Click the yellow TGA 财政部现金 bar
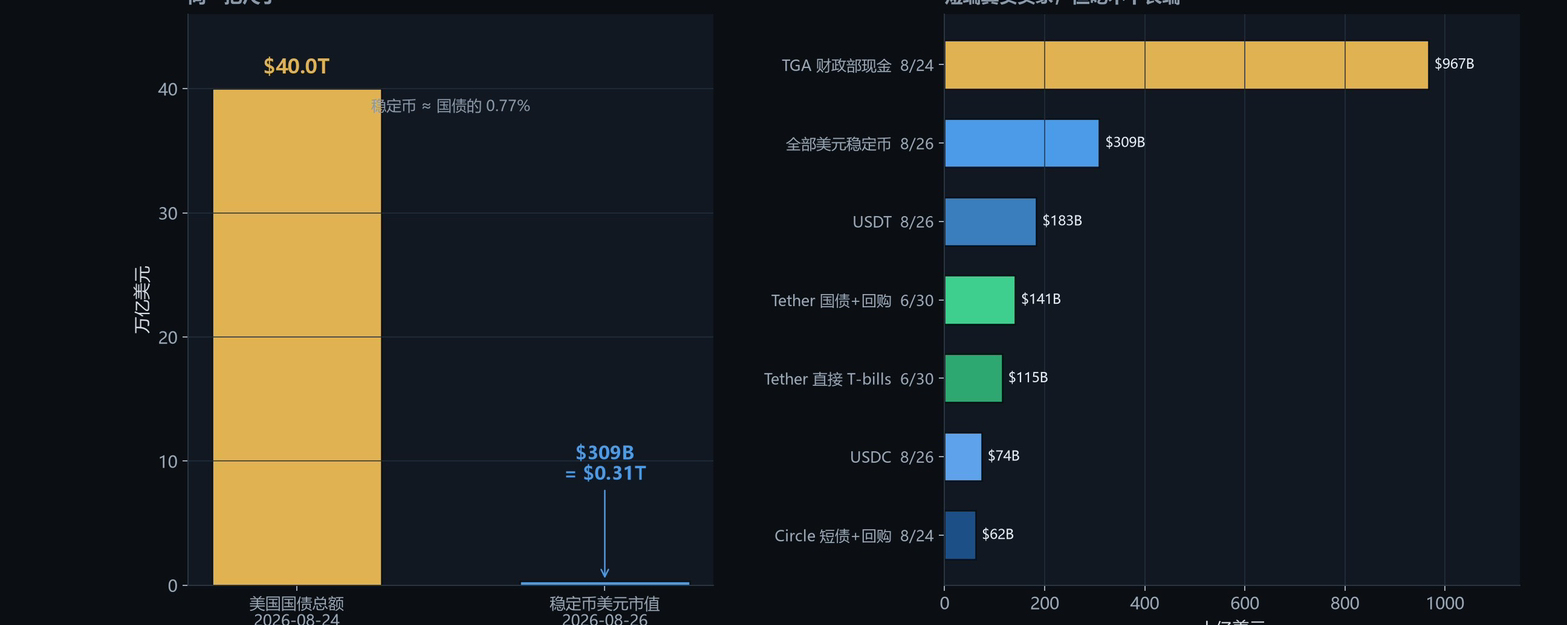1567x625 pixels. (1186, 65)
